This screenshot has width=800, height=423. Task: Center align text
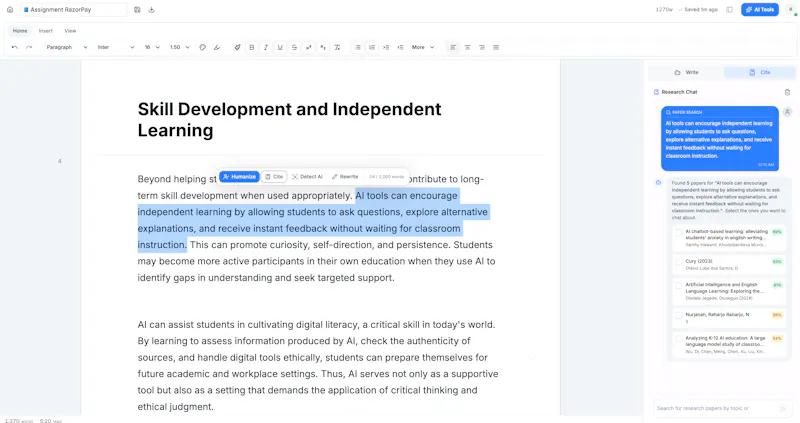(467, 47)
